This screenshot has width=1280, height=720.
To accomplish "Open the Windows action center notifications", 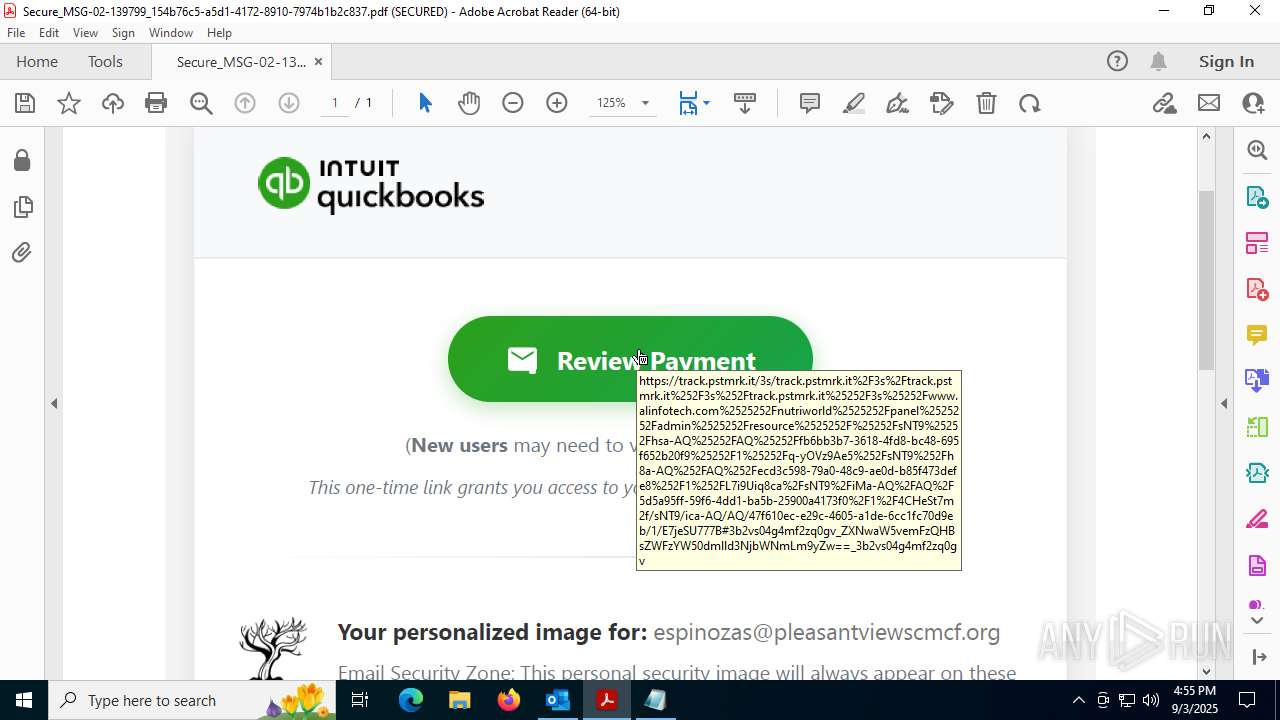I will point(1248,700).
